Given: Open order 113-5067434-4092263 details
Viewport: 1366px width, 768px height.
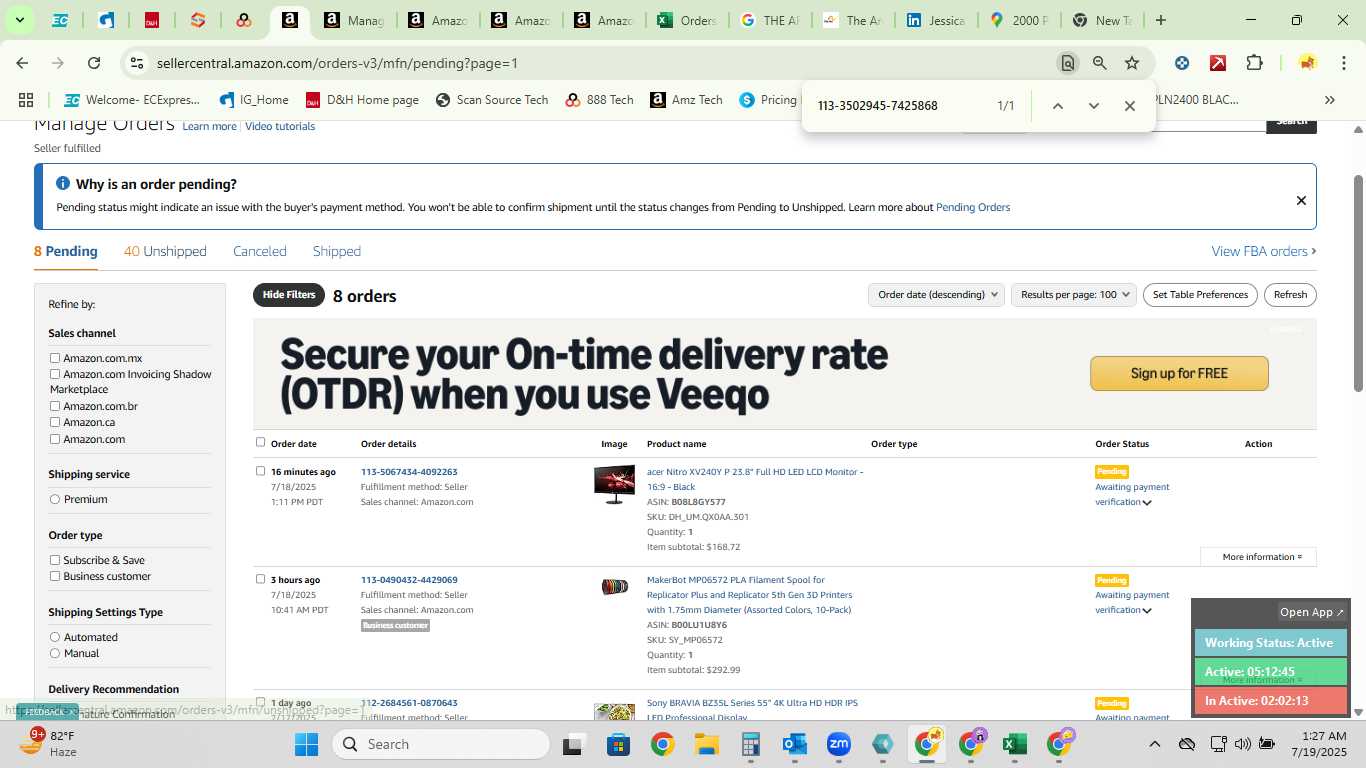Looking at the screenshot, I should click(x=409, y=472).
